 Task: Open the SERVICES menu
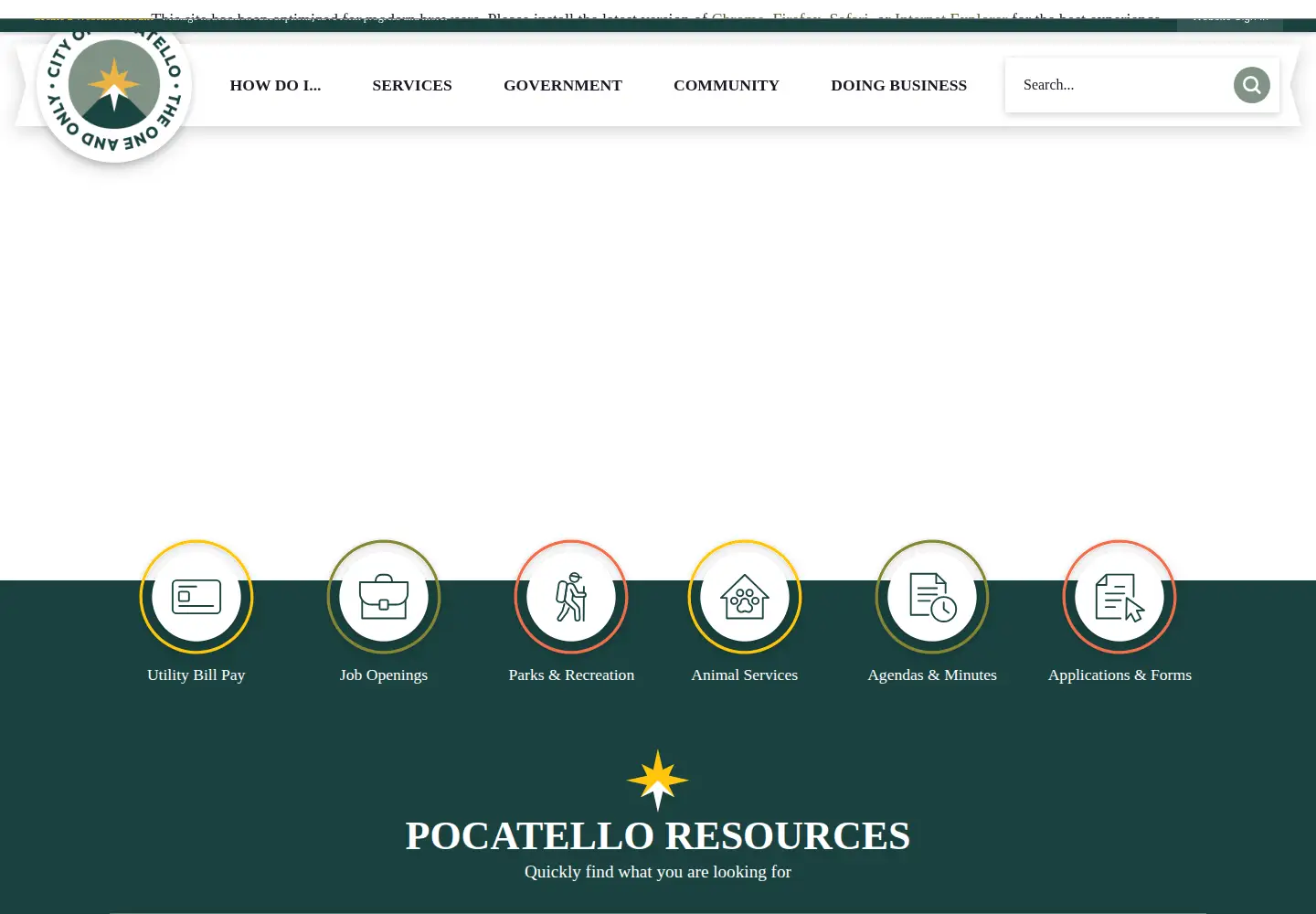[x=412, y=85]
